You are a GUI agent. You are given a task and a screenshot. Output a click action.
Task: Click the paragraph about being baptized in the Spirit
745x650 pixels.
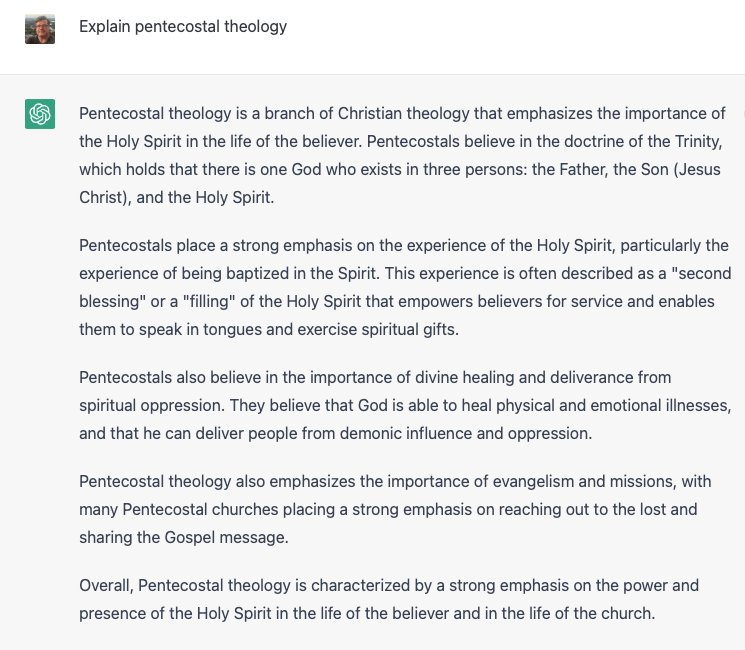tap(400, 287)
